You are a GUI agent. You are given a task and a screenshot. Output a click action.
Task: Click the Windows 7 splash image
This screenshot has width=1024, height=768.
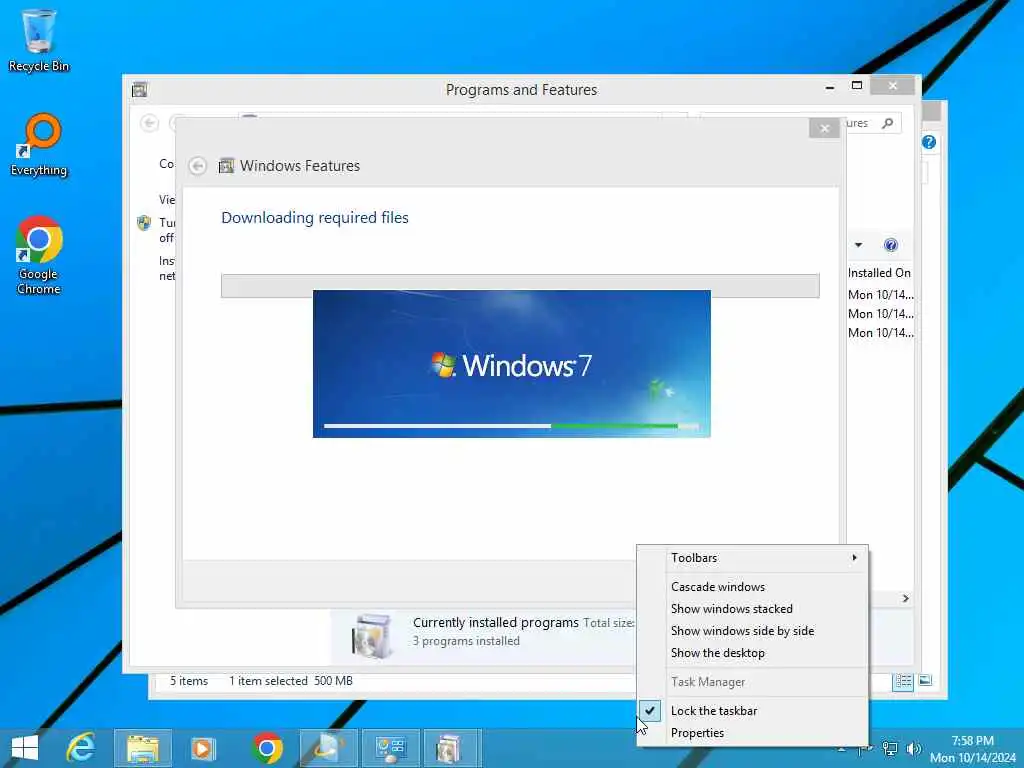(x=511, y=364)
